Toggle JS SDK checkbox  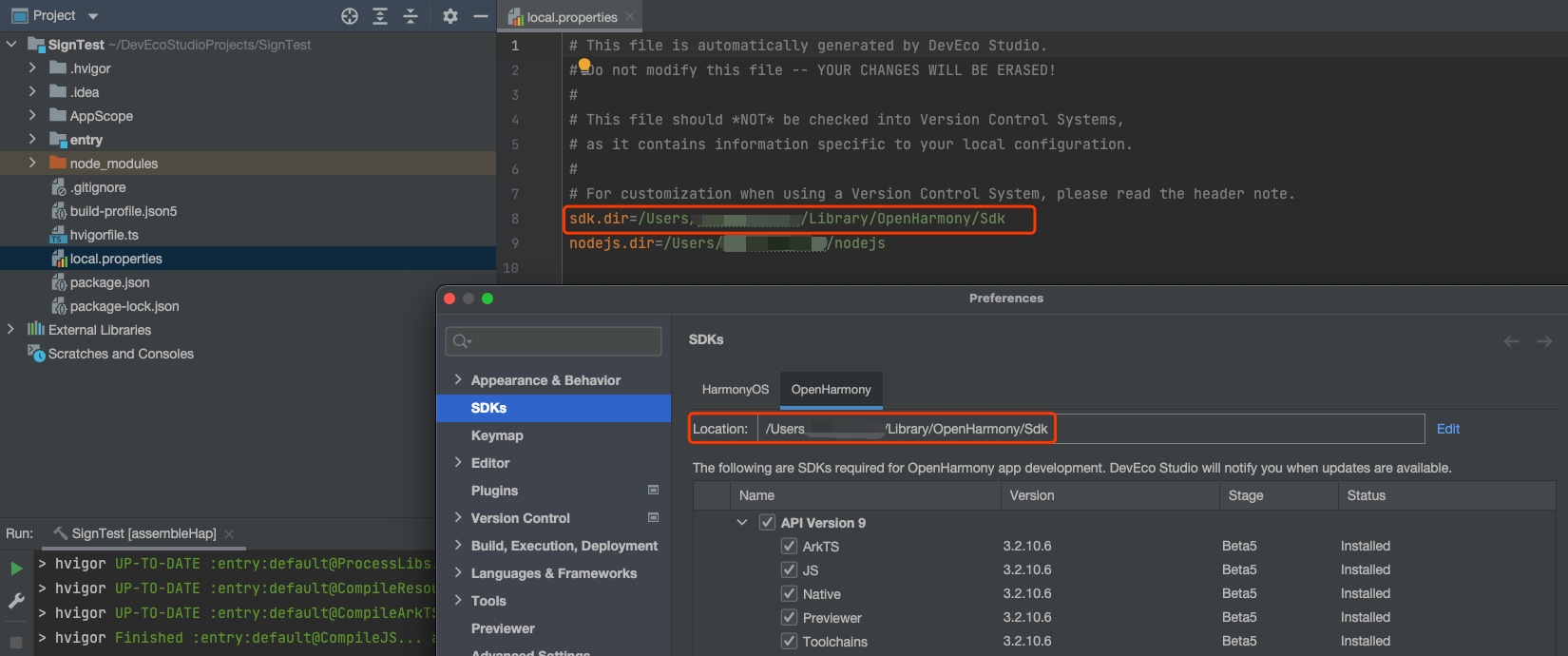(x=789, y=569)
